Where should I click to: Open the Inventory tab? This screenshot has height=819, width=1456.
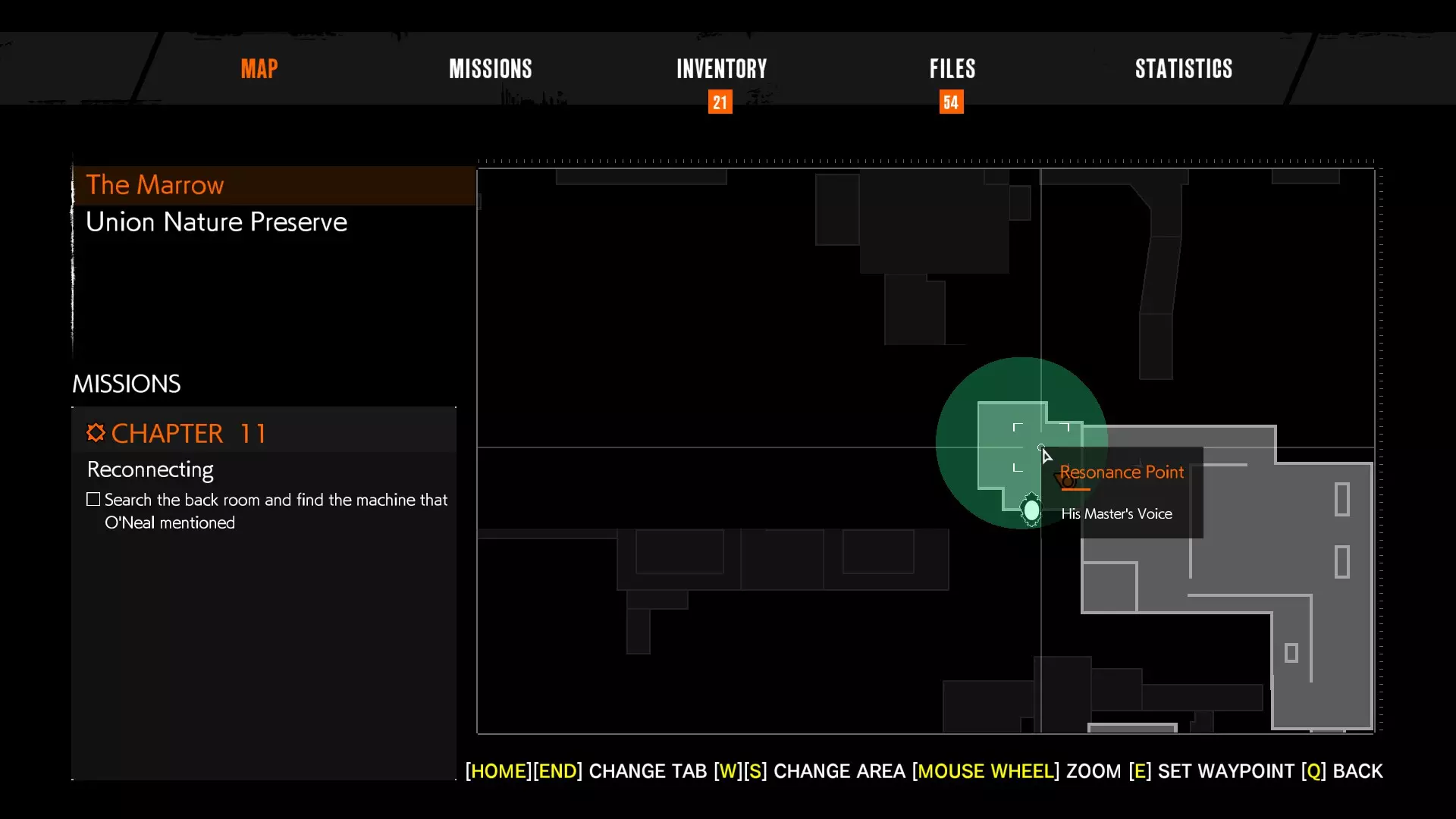pyautogui.click(x=721, y=69)
